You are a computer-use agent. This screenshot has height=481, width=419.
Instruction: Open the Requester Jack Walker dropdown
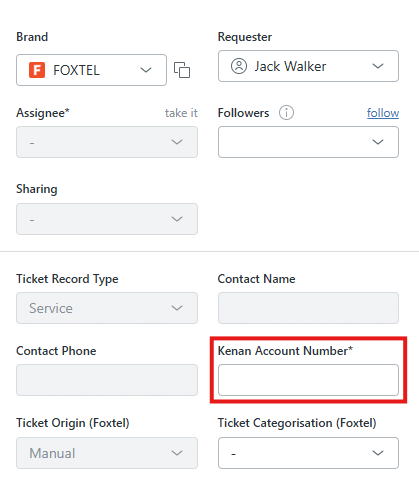click(x=308, y=66)
